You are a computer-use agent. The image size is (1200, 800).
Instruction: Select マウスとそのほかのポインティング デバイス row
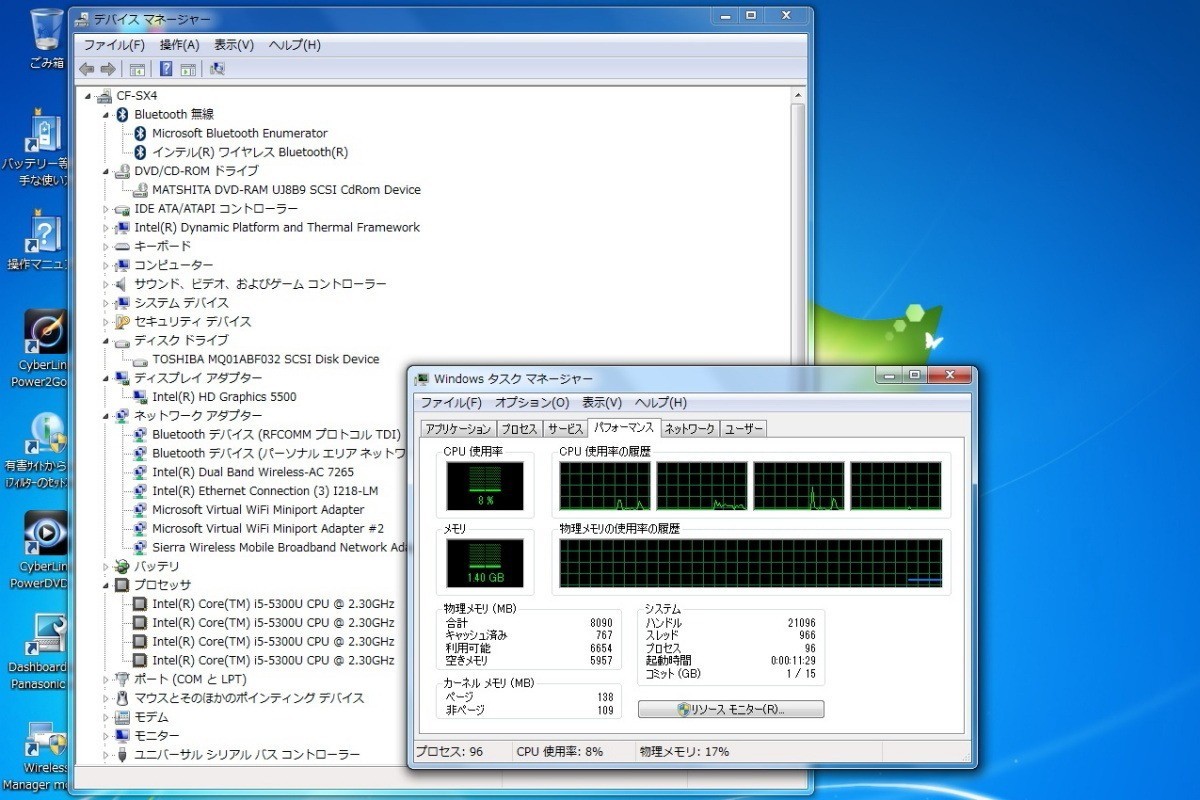point(249,698)
